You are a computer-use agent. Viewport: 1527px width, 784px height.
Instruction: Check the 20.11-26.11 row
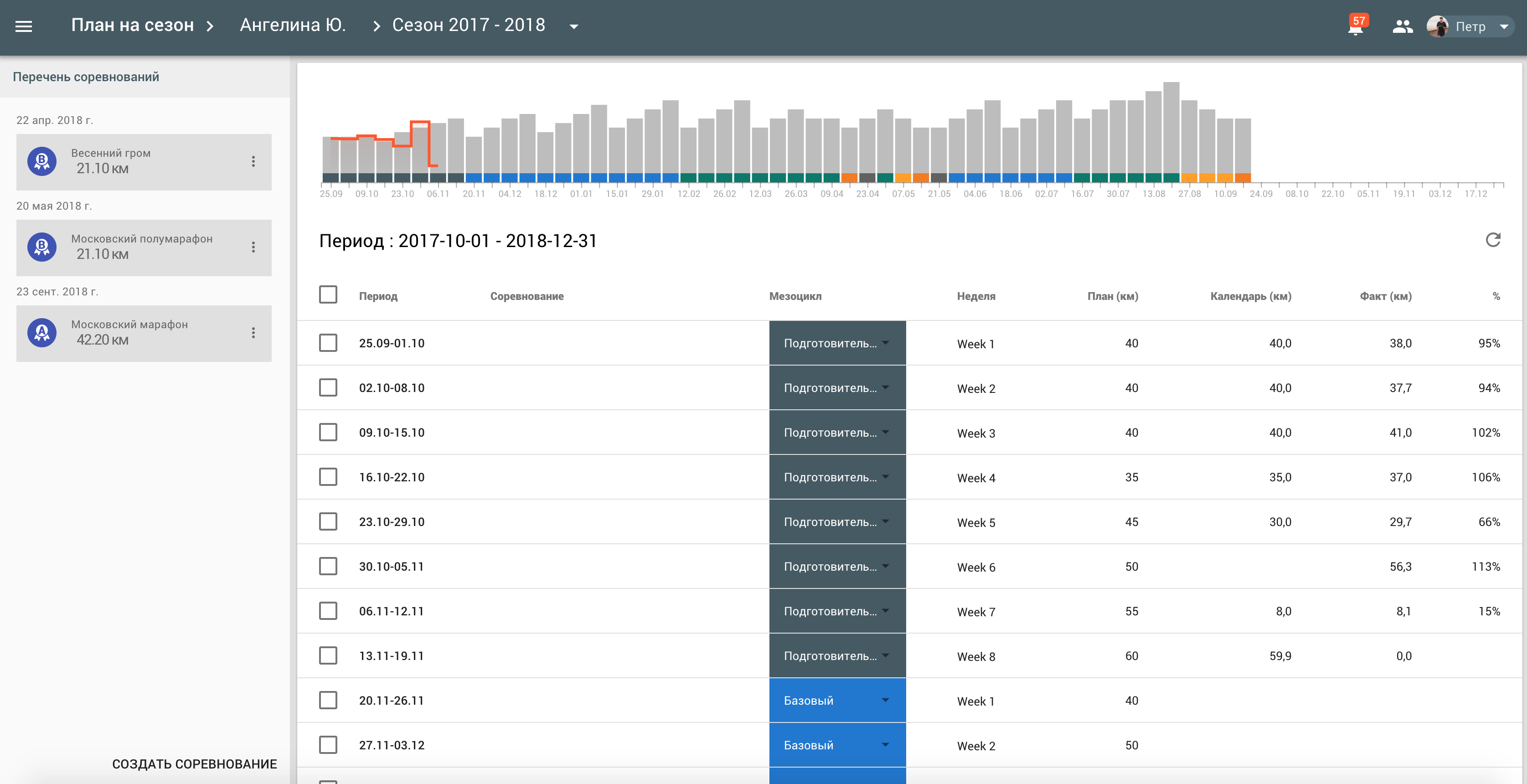[x=328, y=701]
